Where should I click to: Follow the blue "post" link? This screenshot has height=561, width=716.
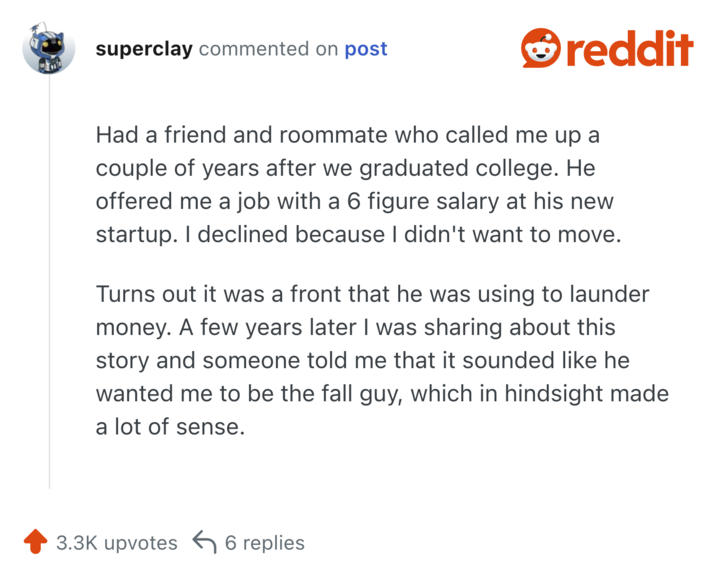tap(366, 49)
